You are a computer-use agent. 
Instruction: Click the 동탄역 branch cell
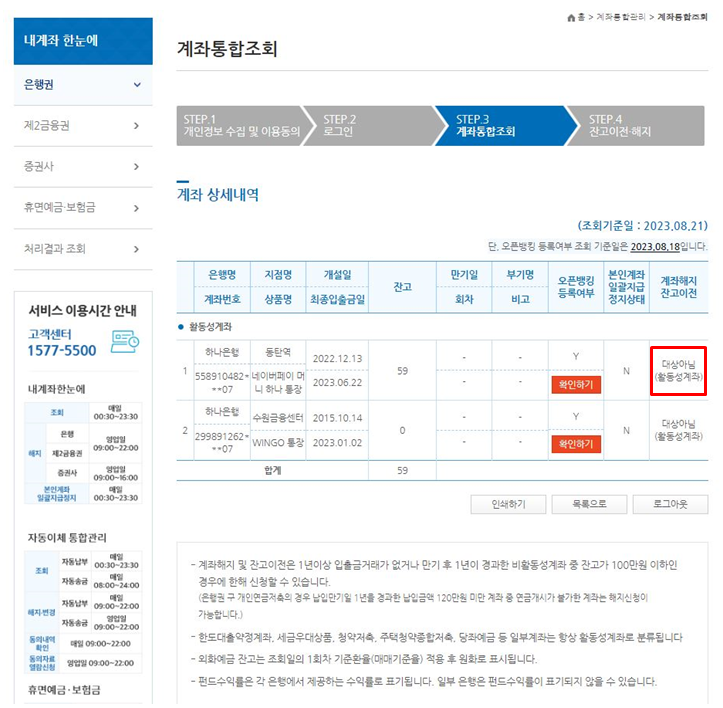point(278,353)
